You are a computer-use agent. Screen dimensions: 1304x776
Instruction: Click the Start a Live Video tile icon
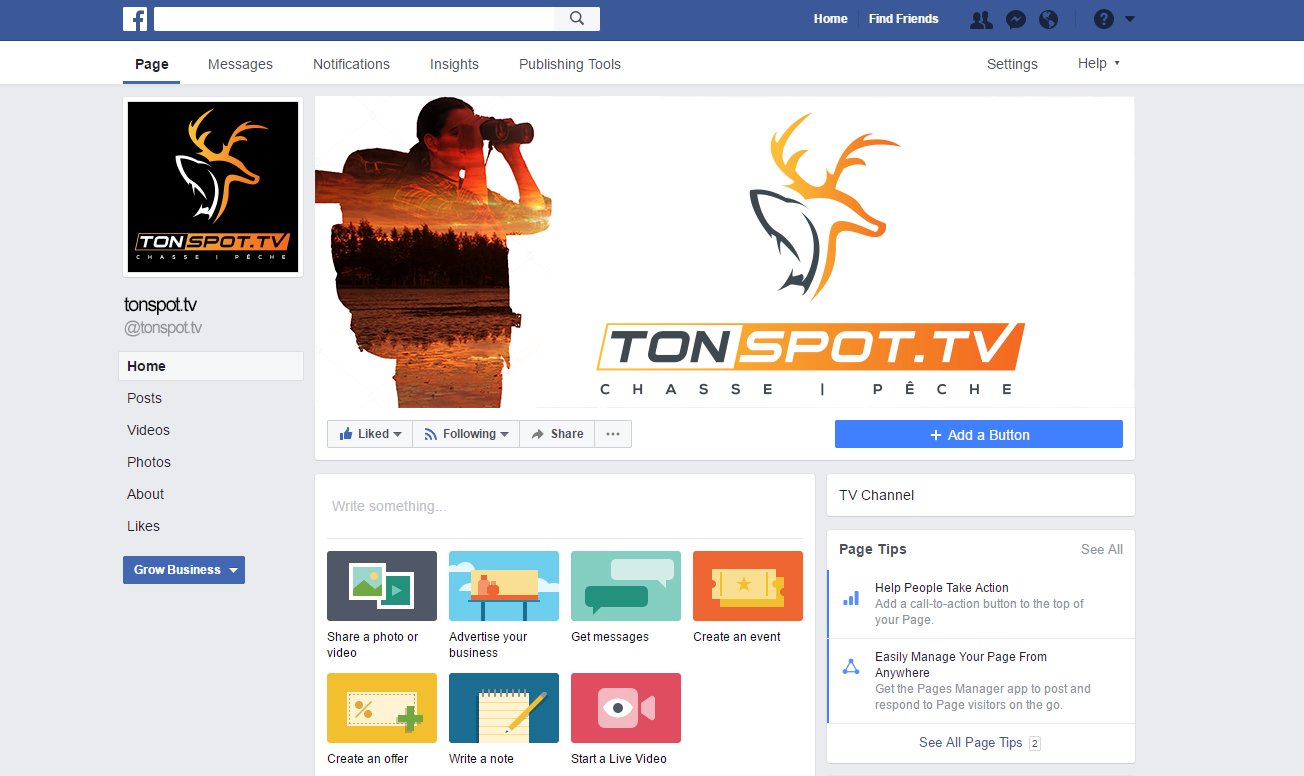coord(626,708)
